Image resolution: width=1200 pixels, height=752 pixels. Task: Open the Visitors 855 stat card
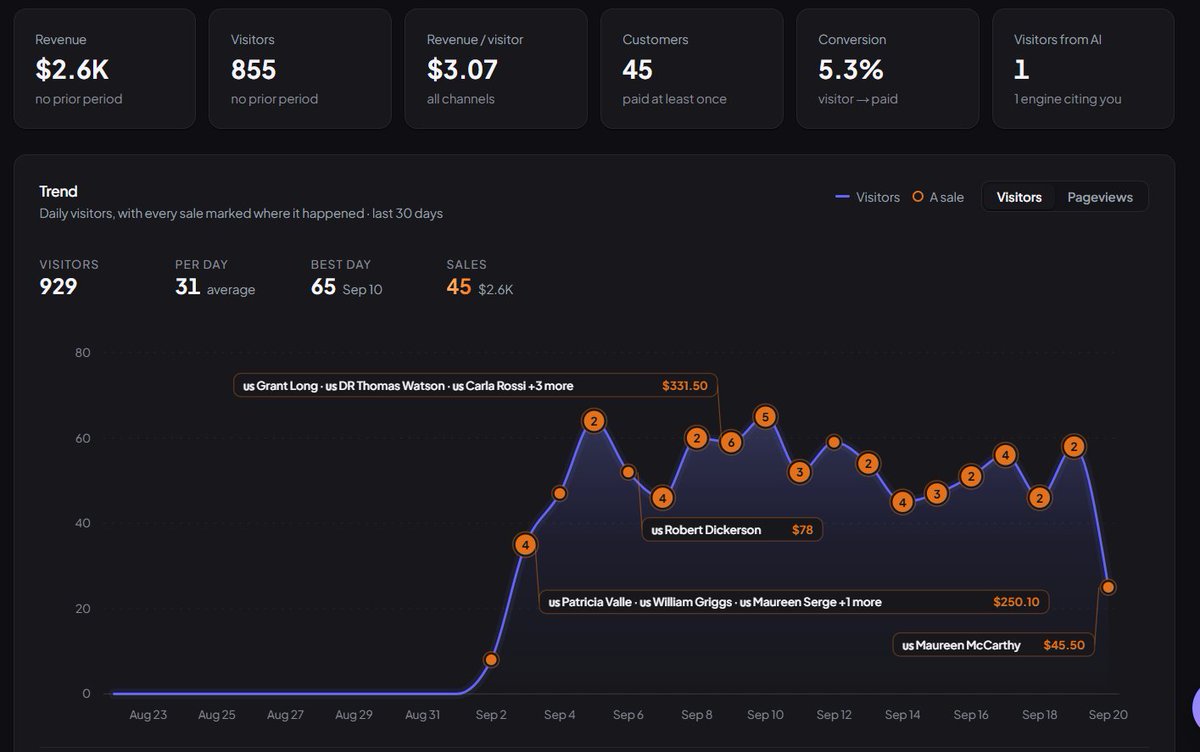[x=300, y=69]
